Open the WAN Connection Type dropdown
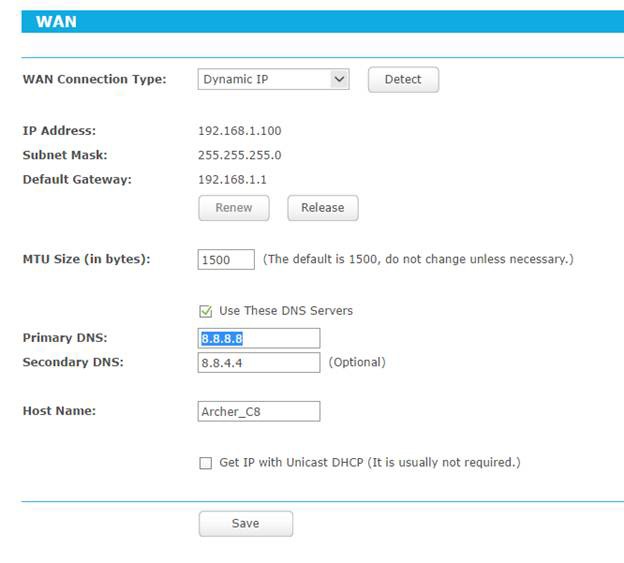Image resolution: width=624 pixels, height=563 pixels. (x=273, y=79)
